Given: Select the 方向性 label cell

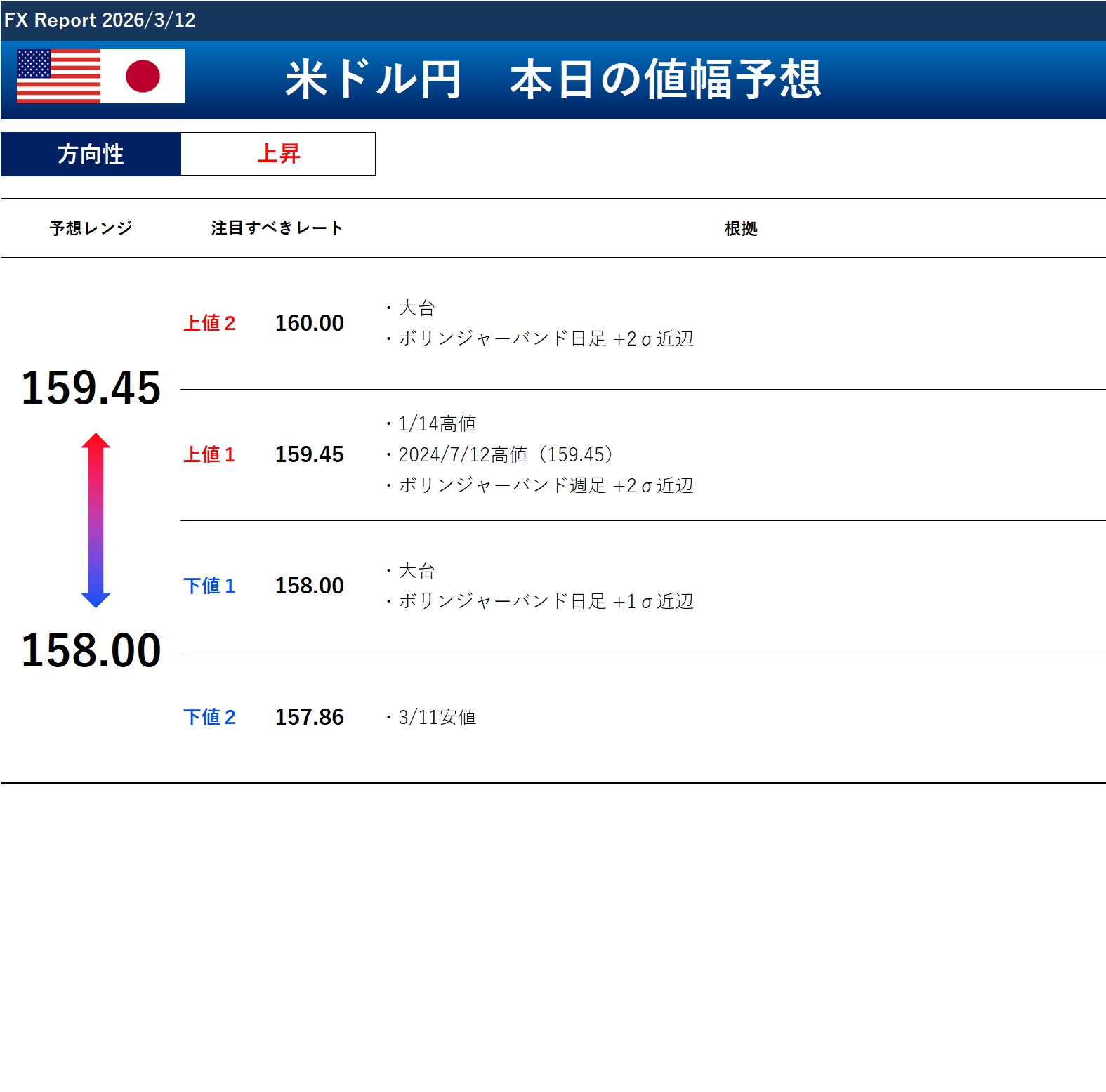Looking at the screenshot, I should point(91,154).
